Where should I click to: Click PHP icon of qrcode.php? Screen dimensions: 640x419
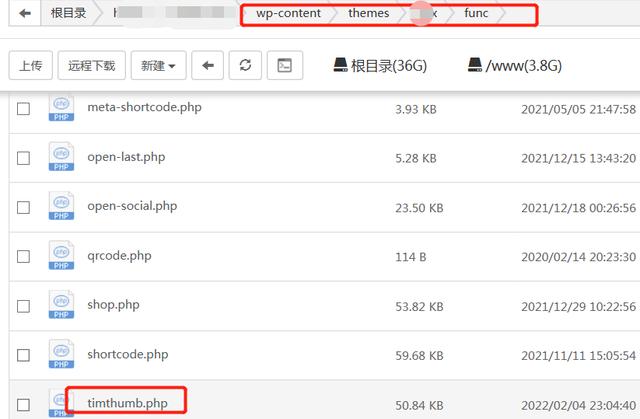[61, 255]
